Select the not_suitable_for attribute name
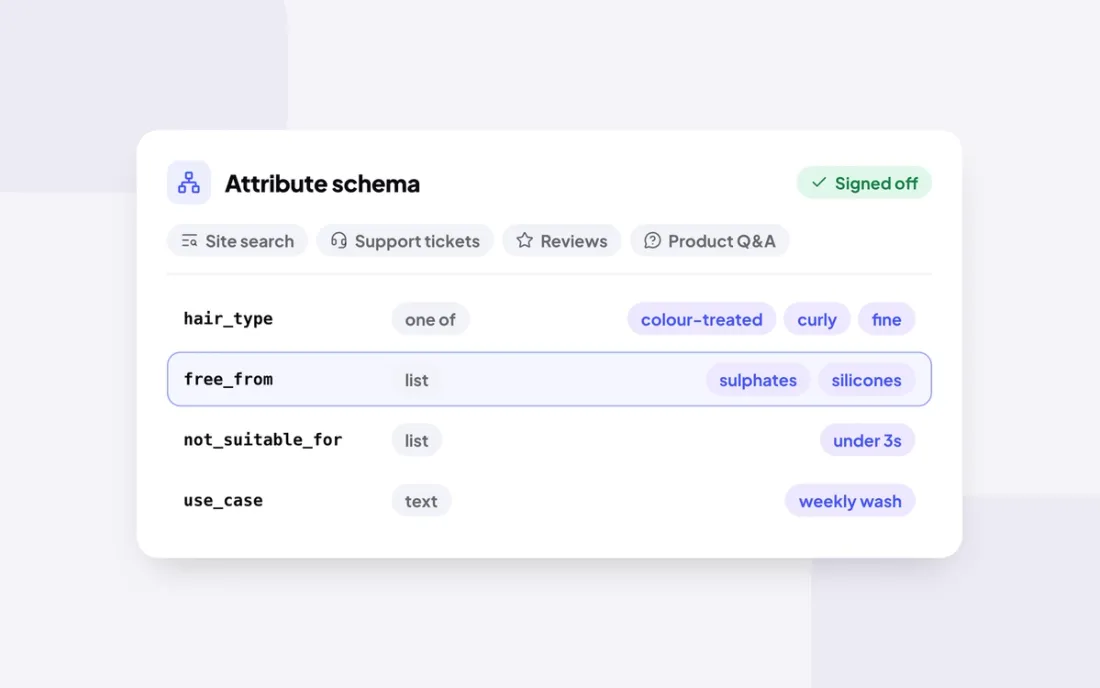The width and height of the screenshot is (1100, 688). click(263, 440)
